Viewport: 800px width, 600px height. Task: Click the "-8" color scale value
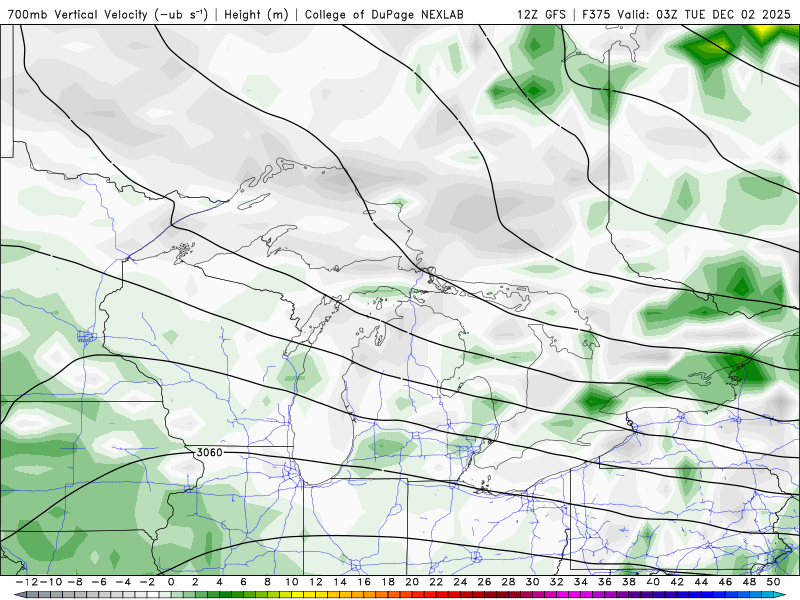click(x=74, y=582)
